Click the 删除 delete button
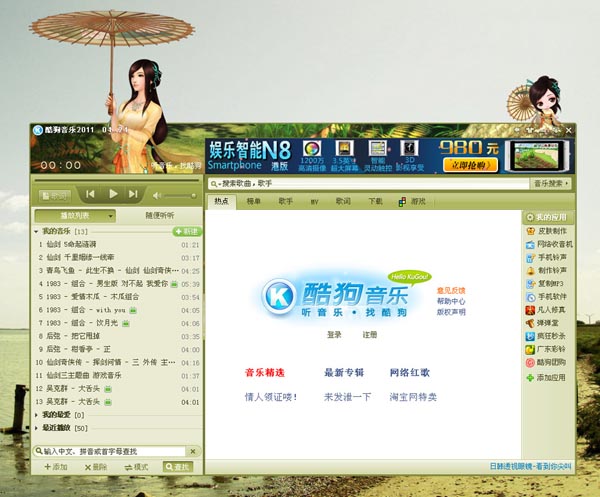Screen dimensions: 600x497 pyautogui.click(x=96, y=467)
